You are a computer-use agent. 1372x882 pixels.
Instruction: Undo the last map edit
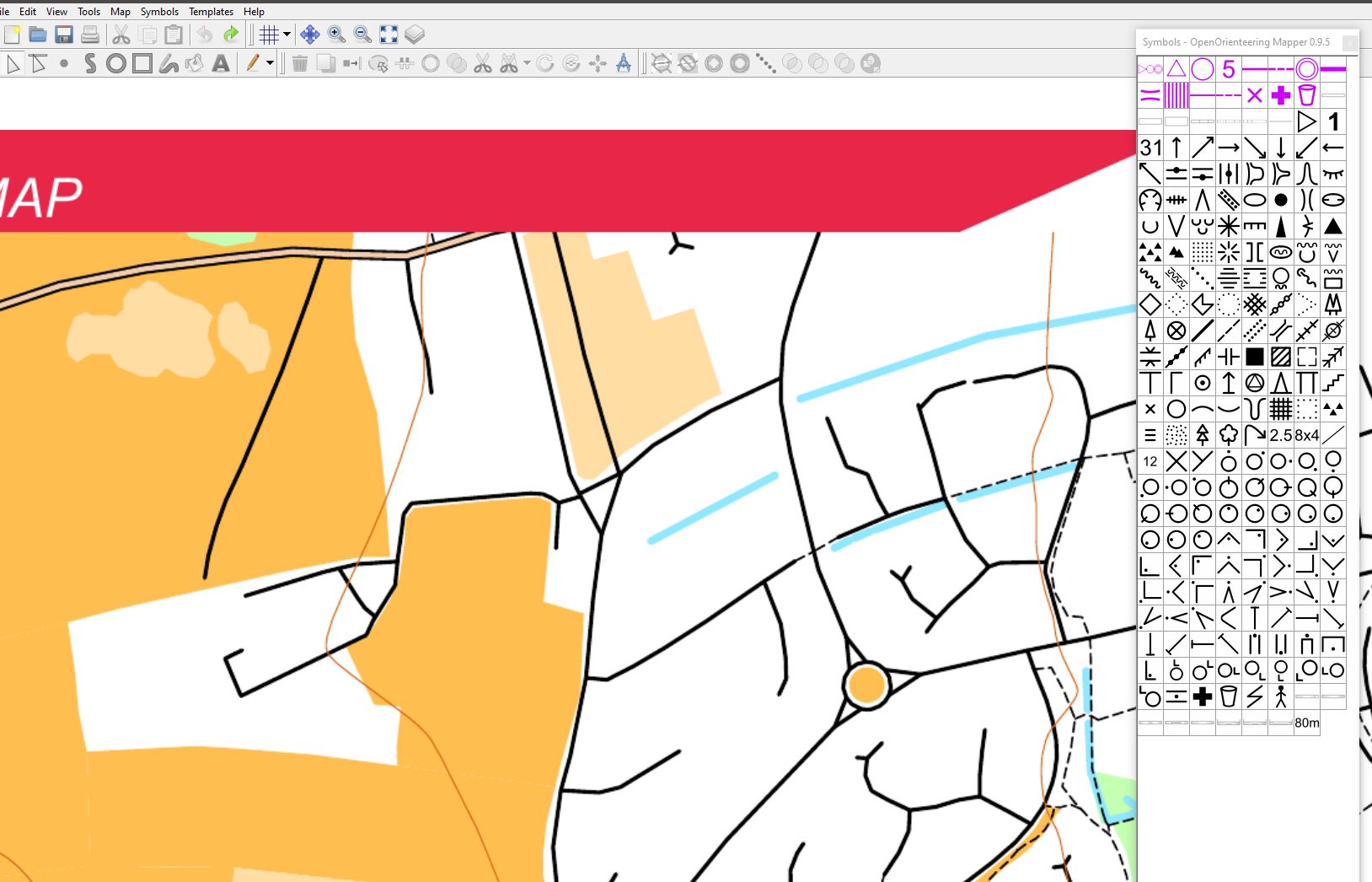pyautogui.click(x=204, y=34)
